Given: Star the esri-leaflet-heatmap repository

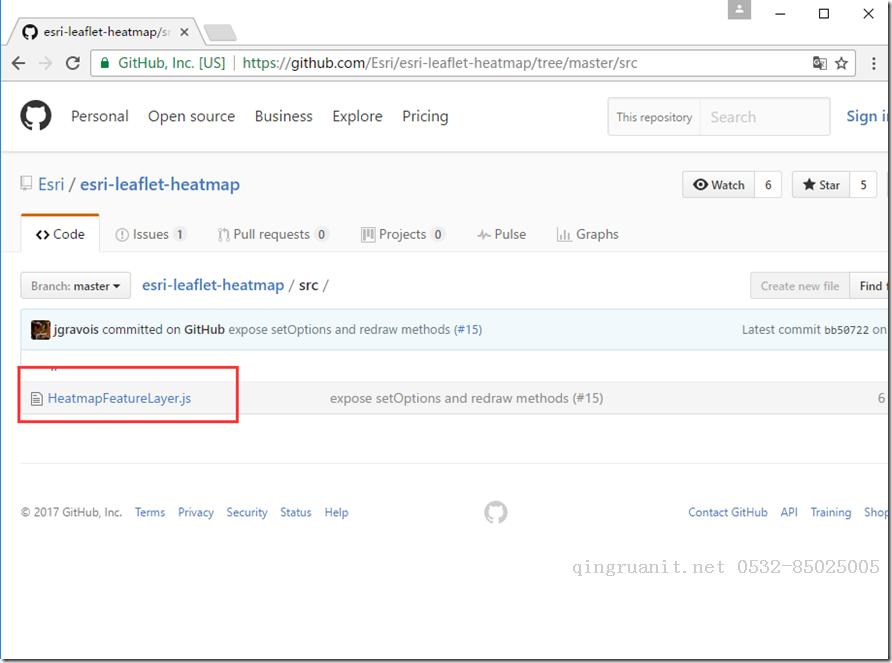Looking at the screenshot, I should 821,185.
